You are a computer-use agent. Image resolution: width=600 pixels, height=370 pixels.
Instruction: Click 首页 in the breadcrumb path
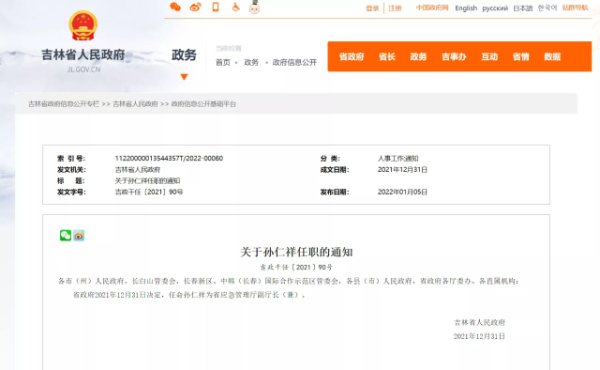pyautogui.click(x=223, y=62)
